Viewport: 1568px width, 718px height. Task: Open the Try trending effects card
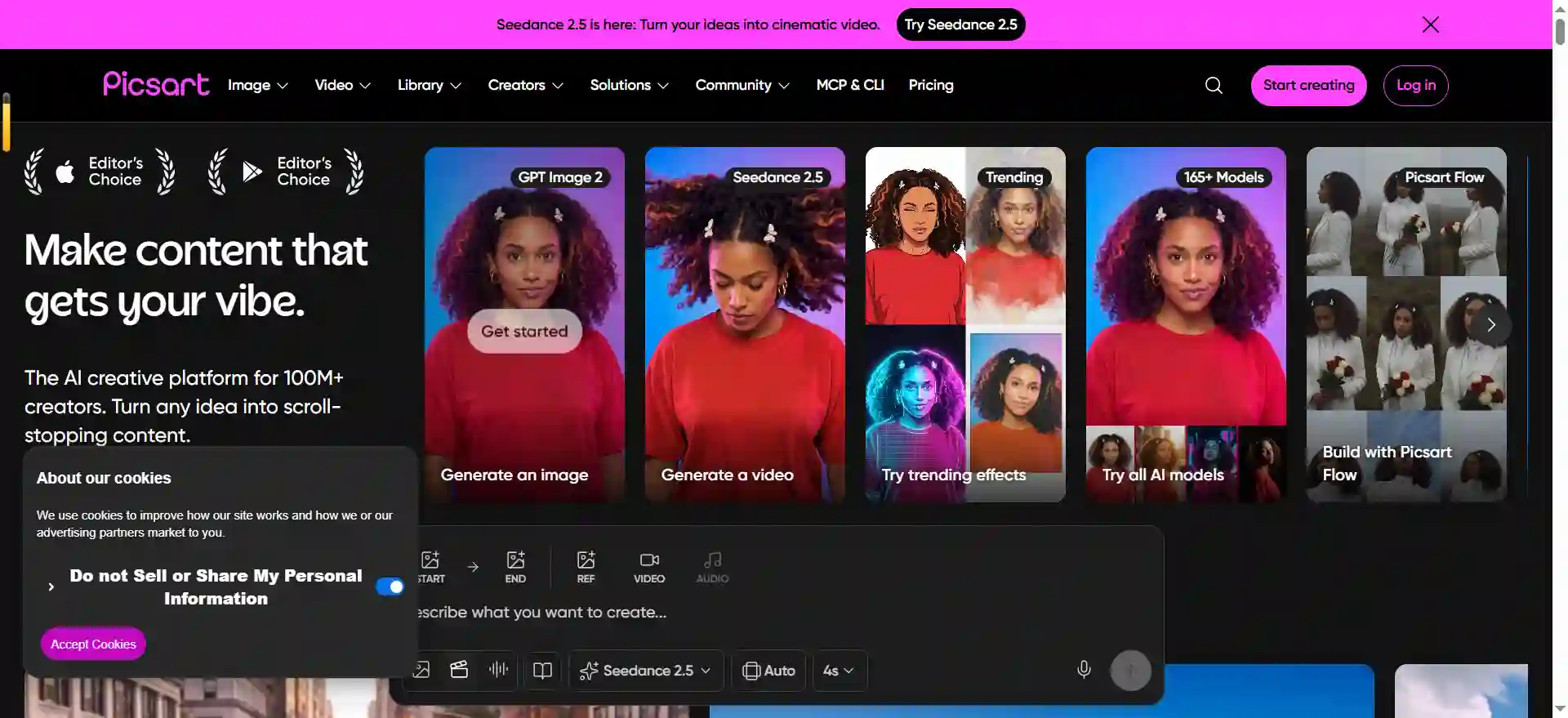965,324
